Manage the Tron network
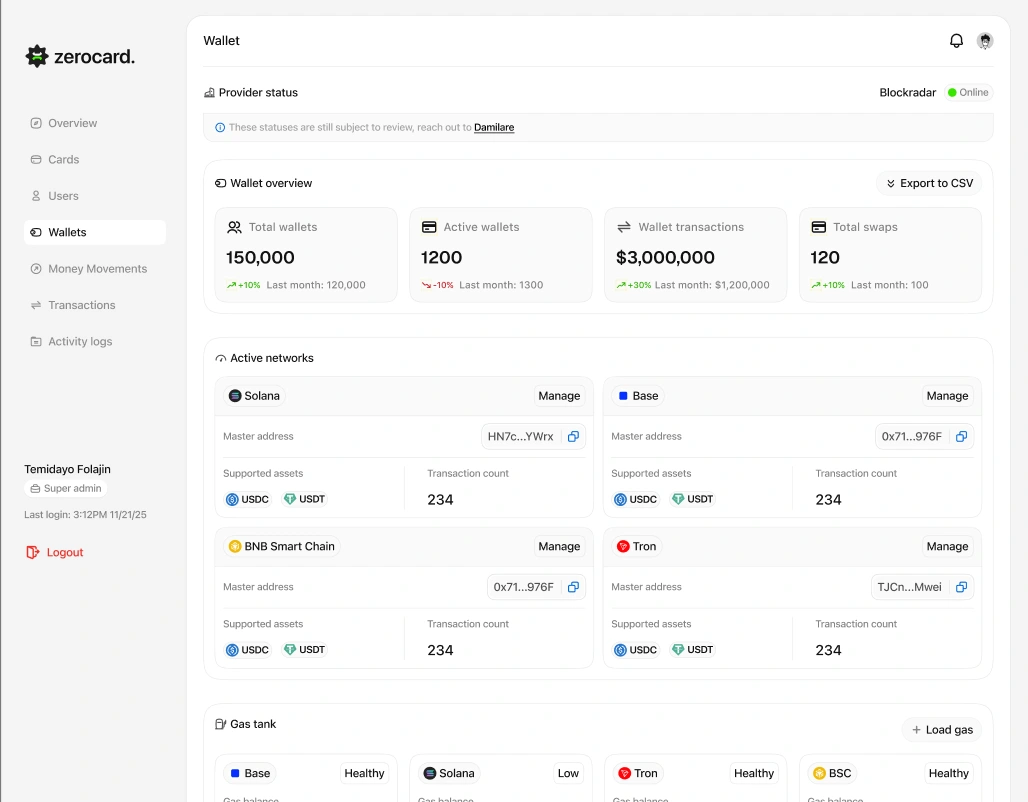Image resolution: width=1028 pixels, height=802 pixels. coord(947,546)
